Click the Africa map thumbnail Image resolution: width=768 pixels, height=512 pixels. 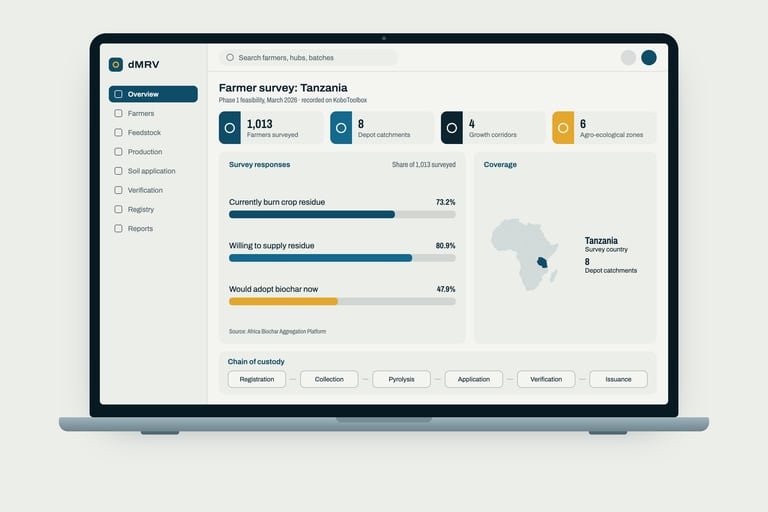point(525,255)
